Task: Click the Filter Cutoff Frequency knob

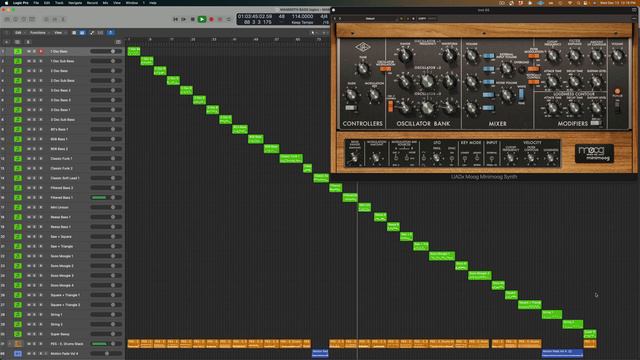Action: [552, 56]
